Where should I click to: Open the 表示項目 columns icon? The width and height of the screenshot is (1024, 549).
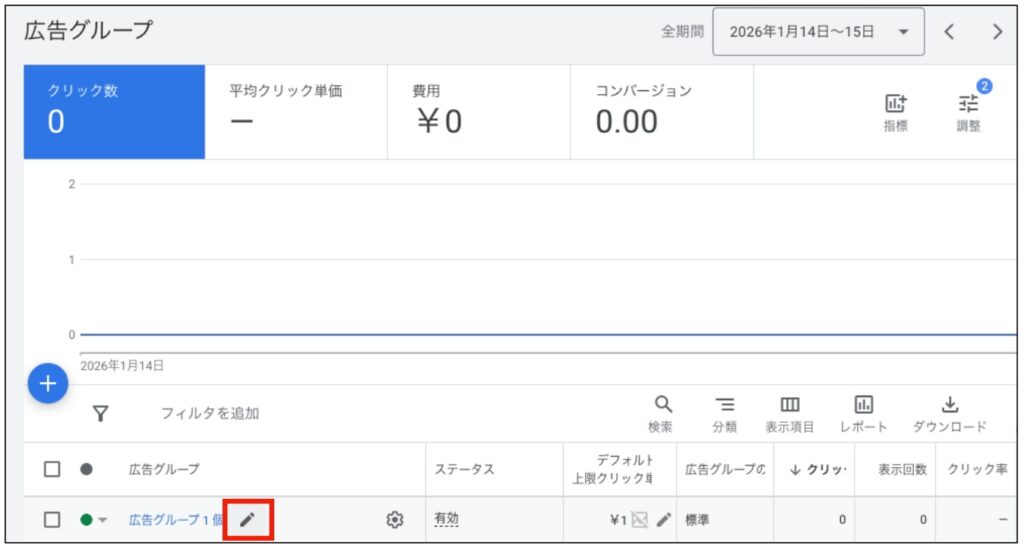(x=790, y=405)
